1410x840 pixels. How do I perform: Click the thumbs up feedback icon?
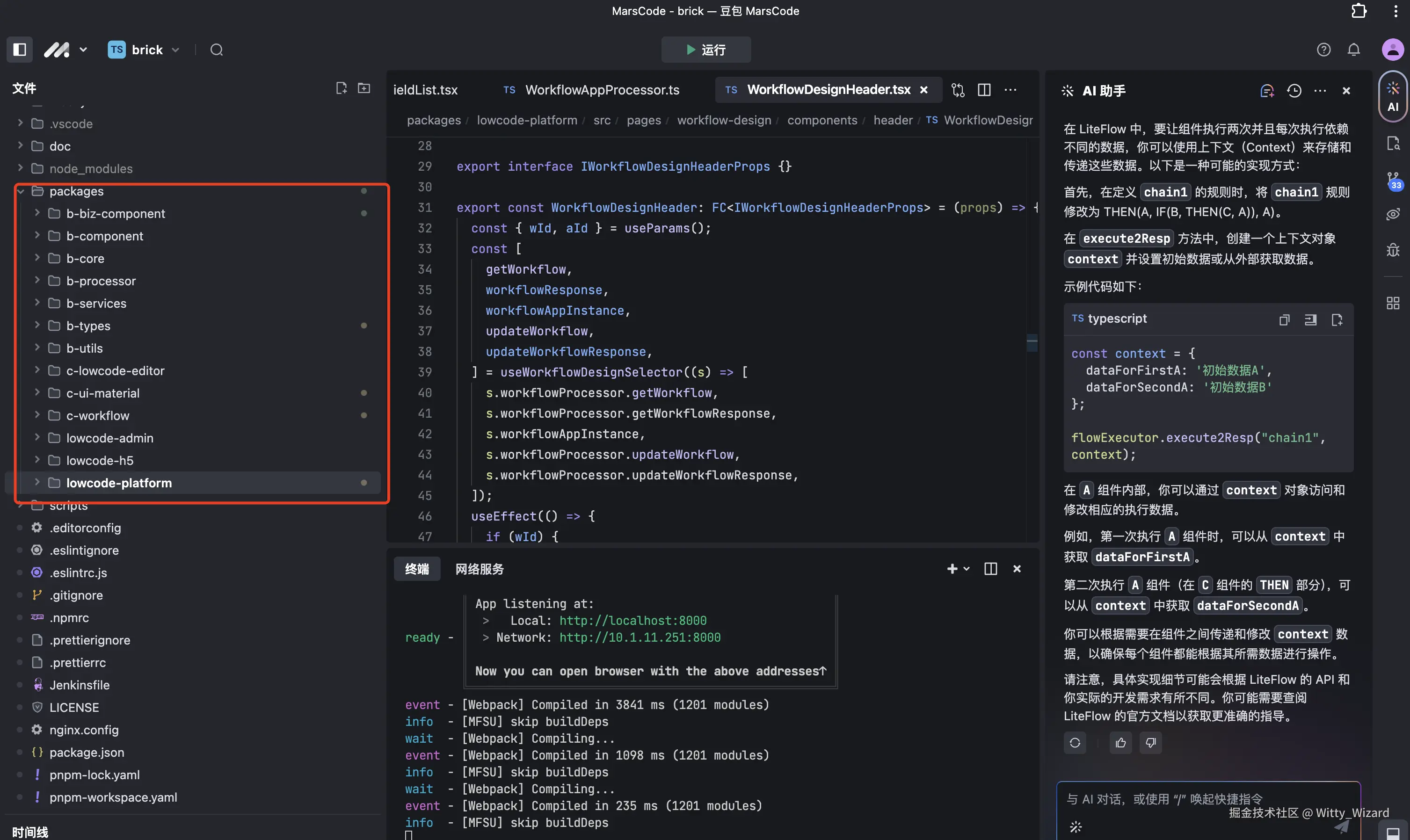click(x=1120, y=743)
